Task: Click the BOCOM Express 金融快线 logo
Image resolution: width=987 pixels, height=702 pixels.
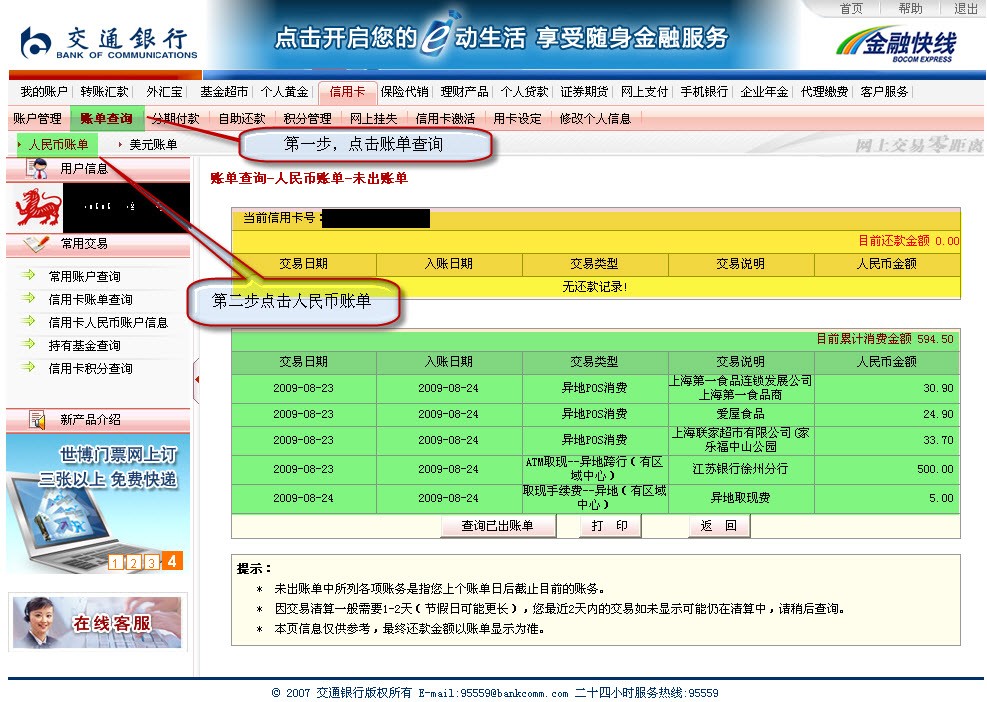Action: [x=897, y=44]
